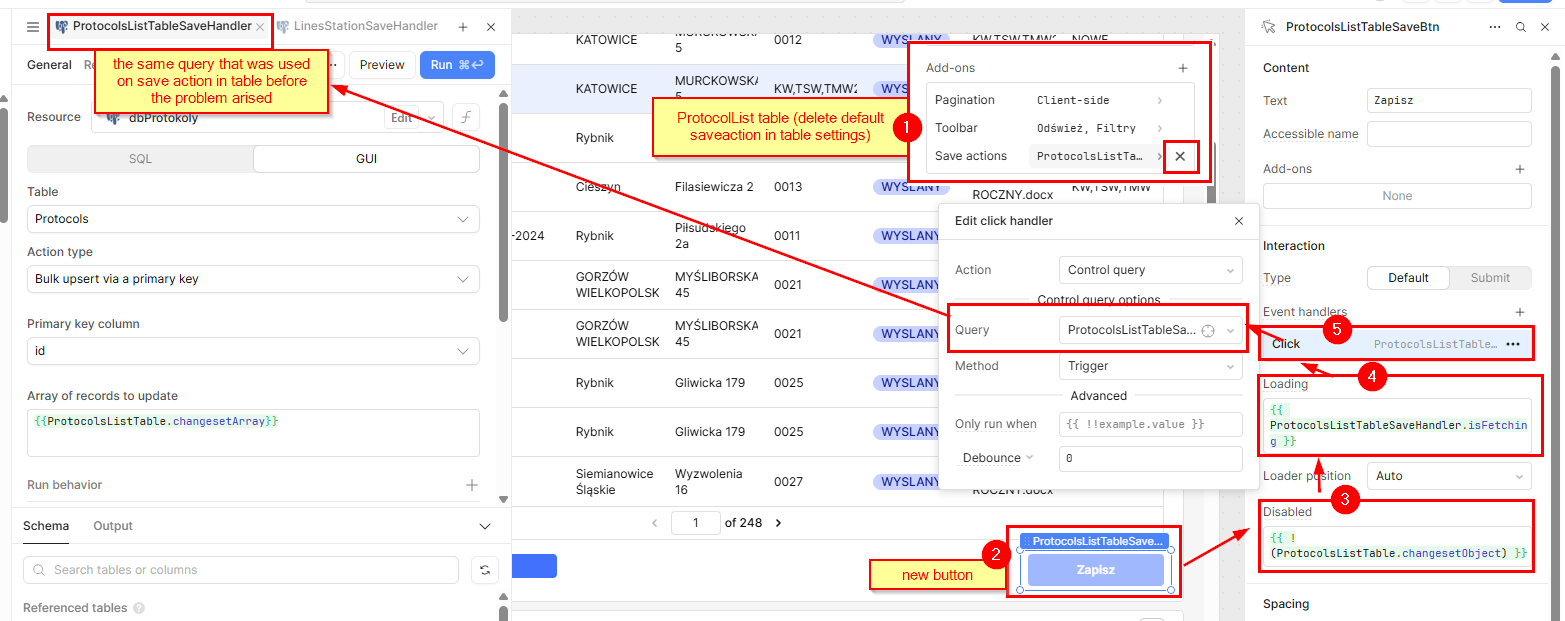Open the query panel hamburger menu

pos(33,27)
